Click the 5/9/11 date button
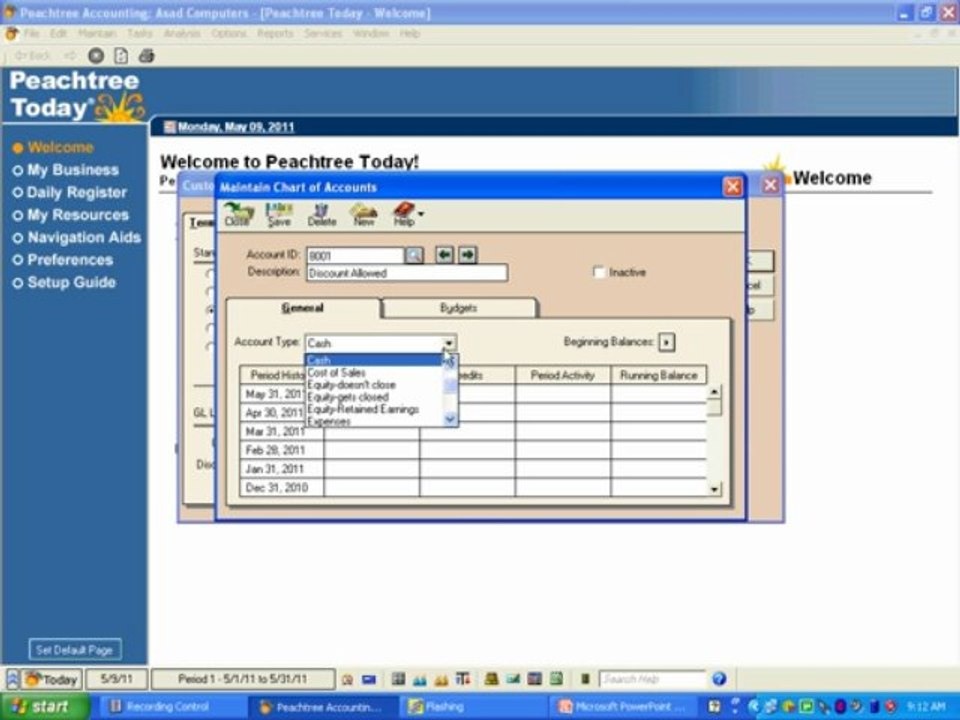The image size is (960, 720). (116, 679)
